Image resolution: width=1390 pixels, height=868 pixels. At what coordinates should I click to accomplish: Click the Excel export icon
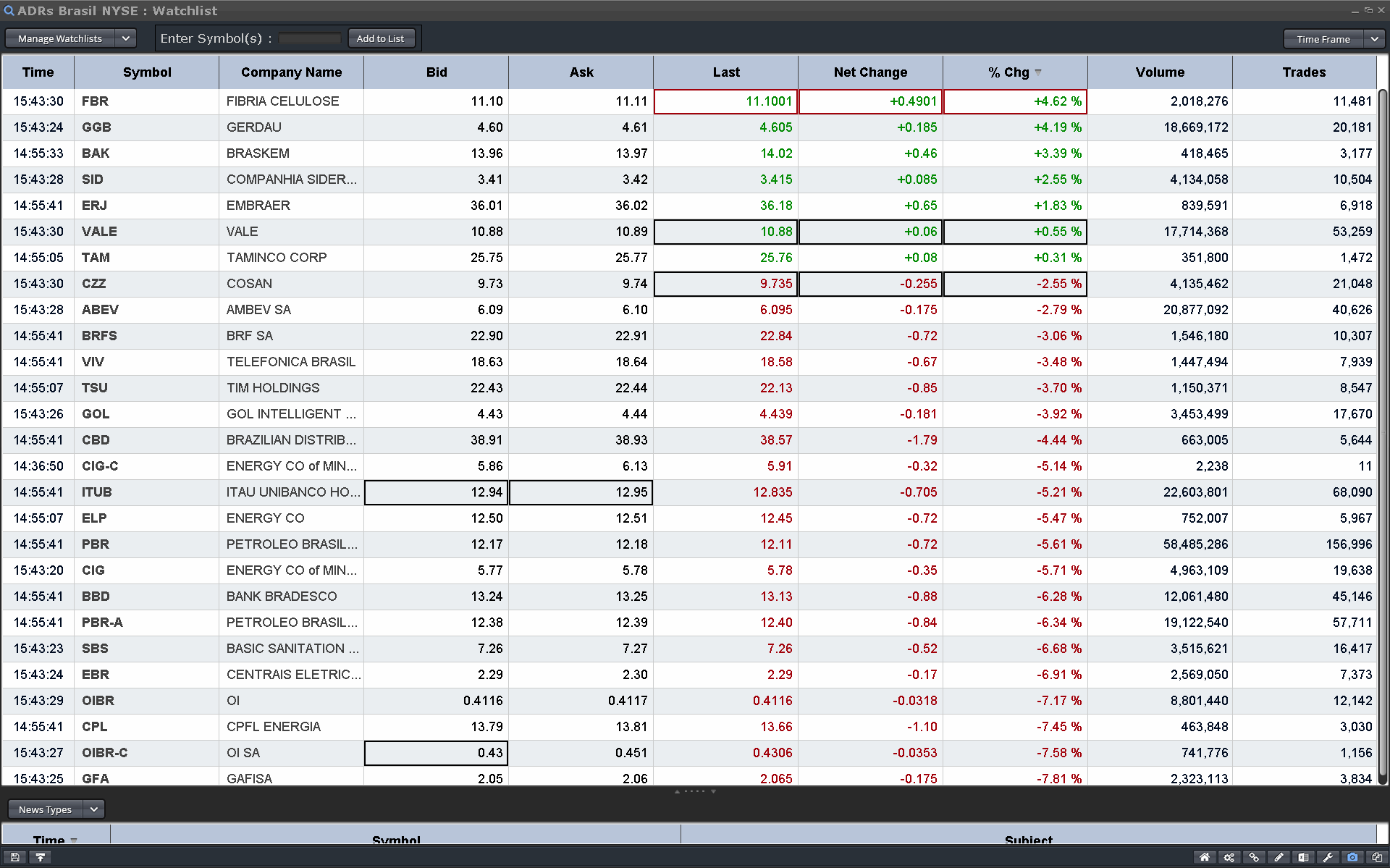[x=1303, y=857]
